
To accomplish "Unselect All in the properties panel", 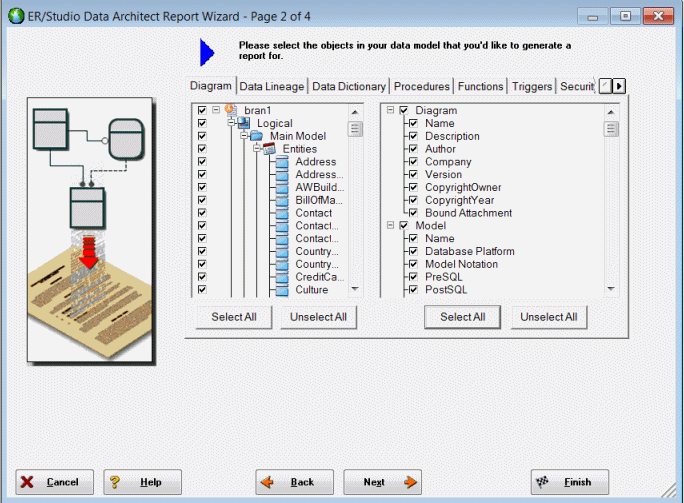I will point(549,317).
